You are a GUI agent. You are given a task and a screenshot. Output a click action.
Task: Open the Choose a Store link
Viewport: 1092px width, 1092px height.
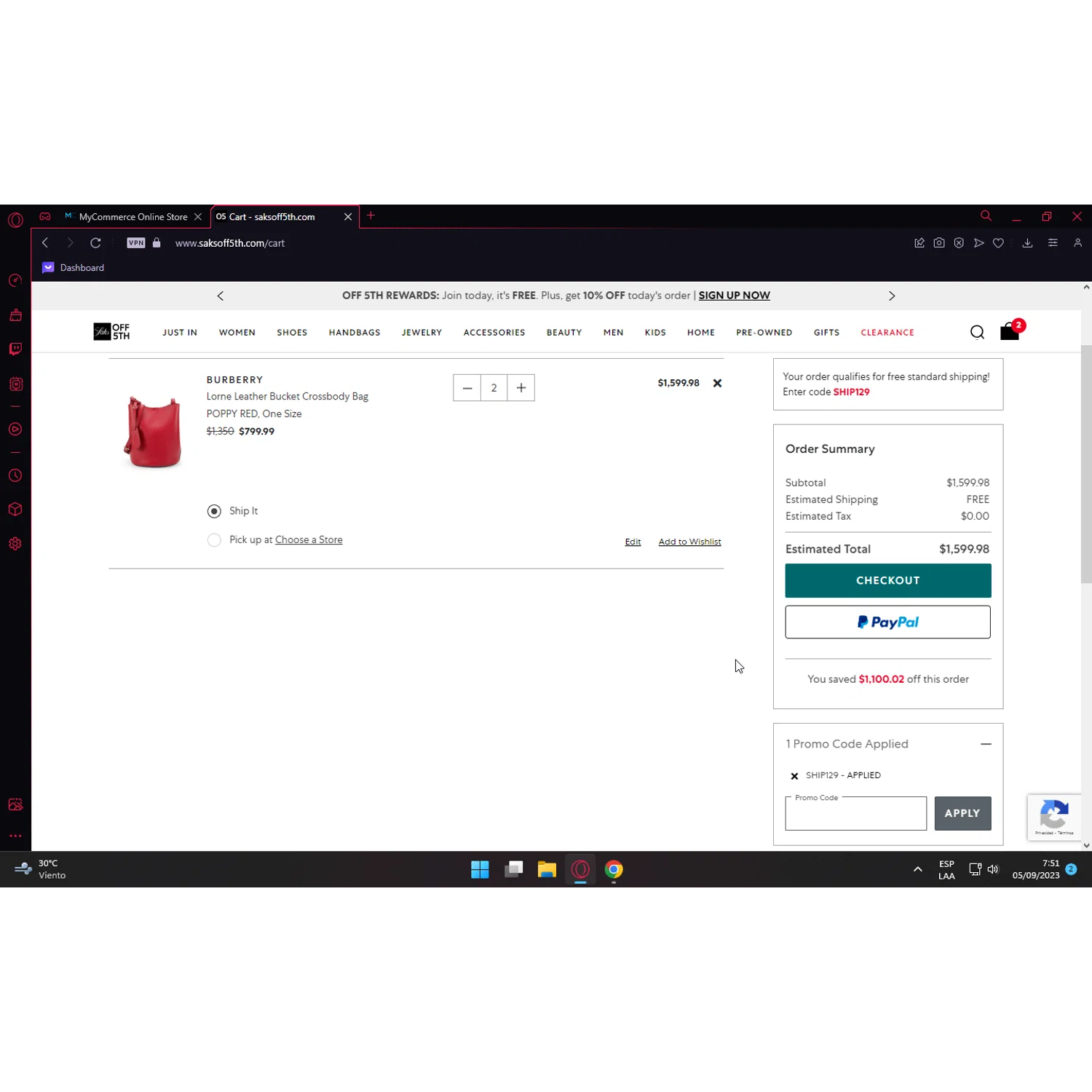pyautogui.click(x=309, y=539)
